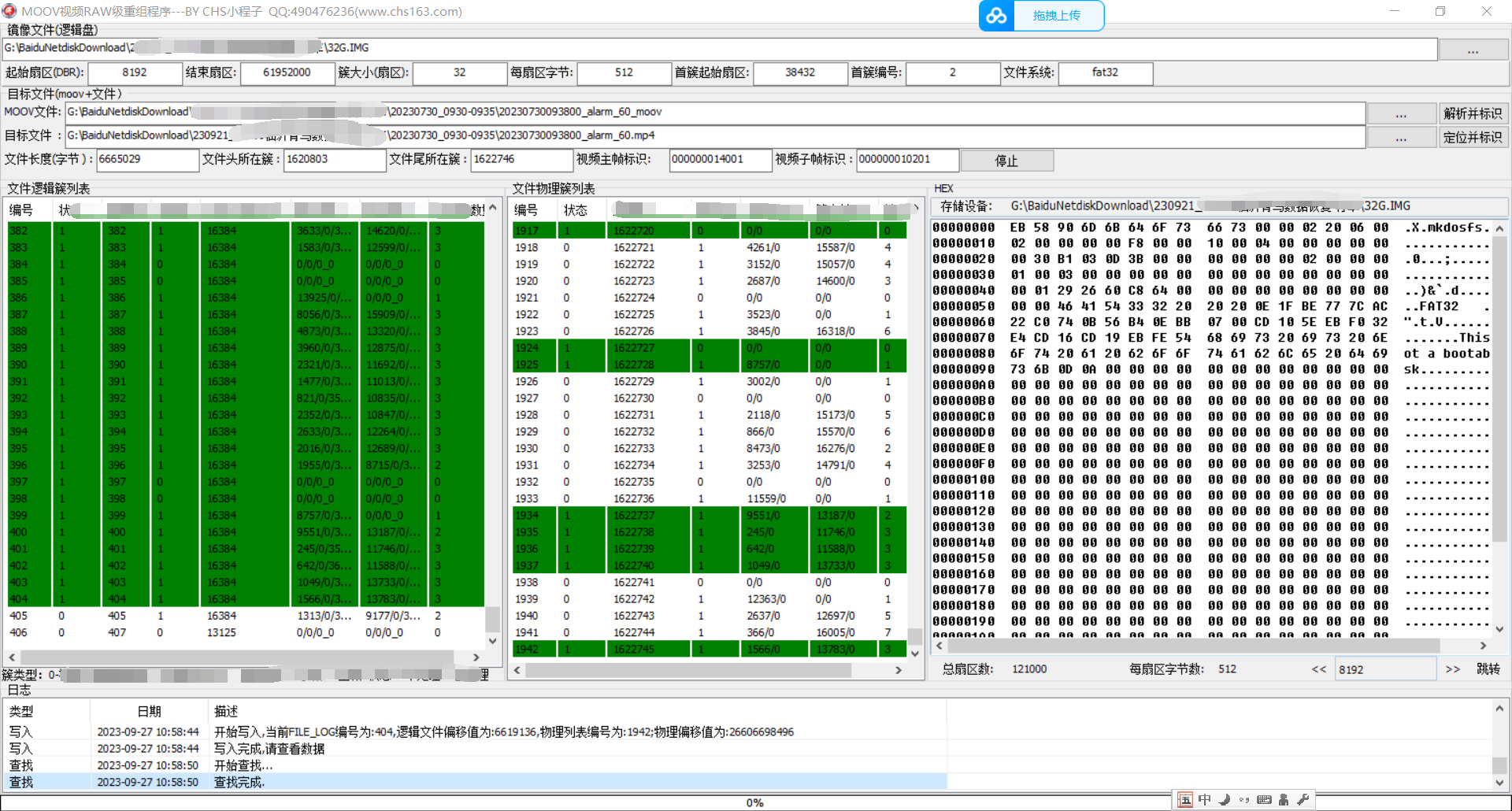The image size is (1512, 811).
Task: Click the 跳转 jump button
Action: point(1488,669)
